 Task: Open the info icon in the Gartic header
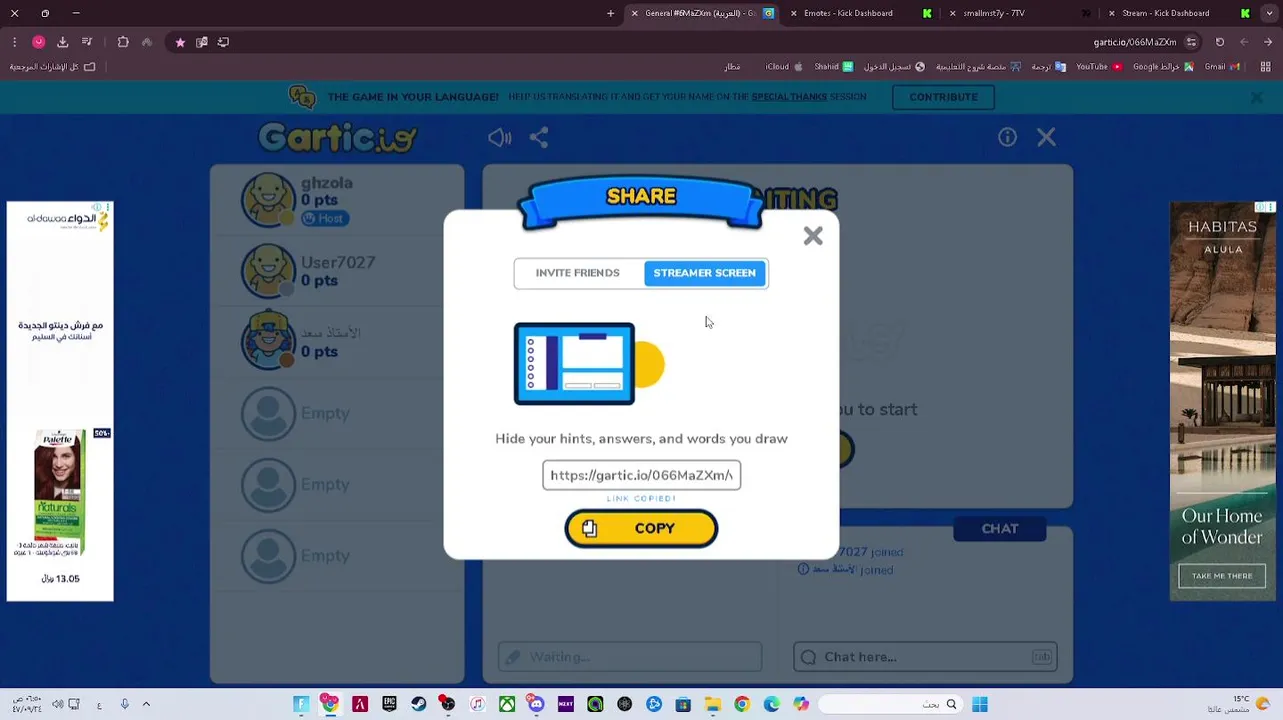click(1007, 137)
